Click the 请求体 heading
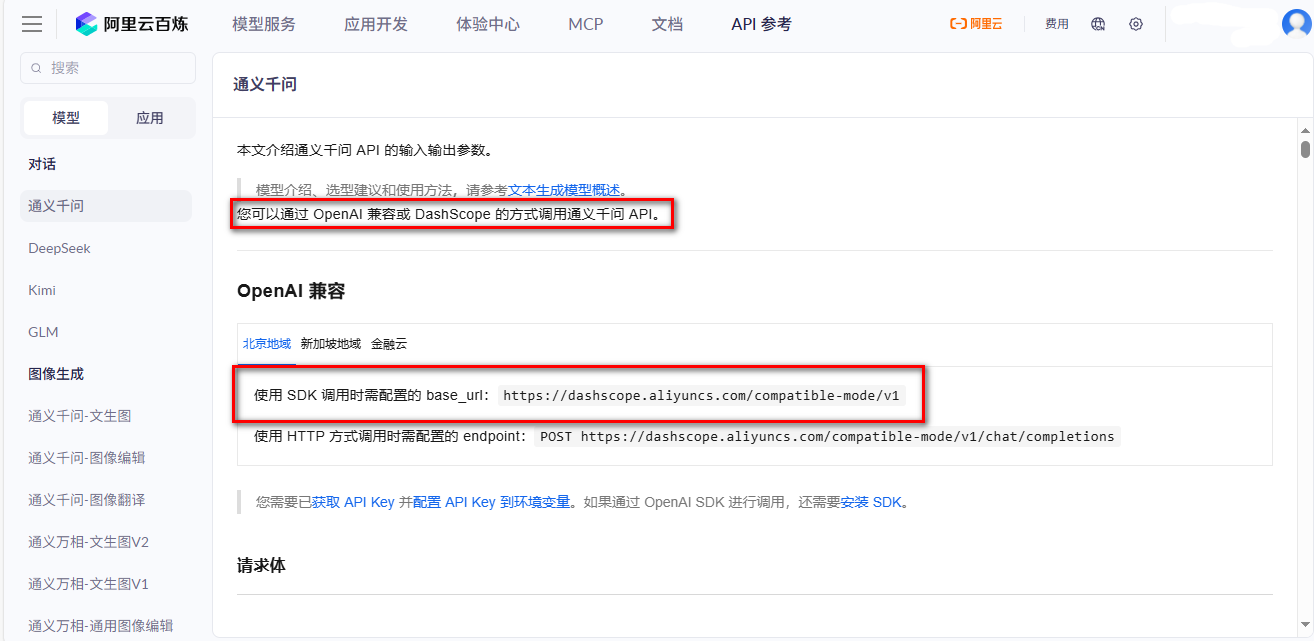The width and height of the screenshot is (1314, 641). click(x=261, y=565)
